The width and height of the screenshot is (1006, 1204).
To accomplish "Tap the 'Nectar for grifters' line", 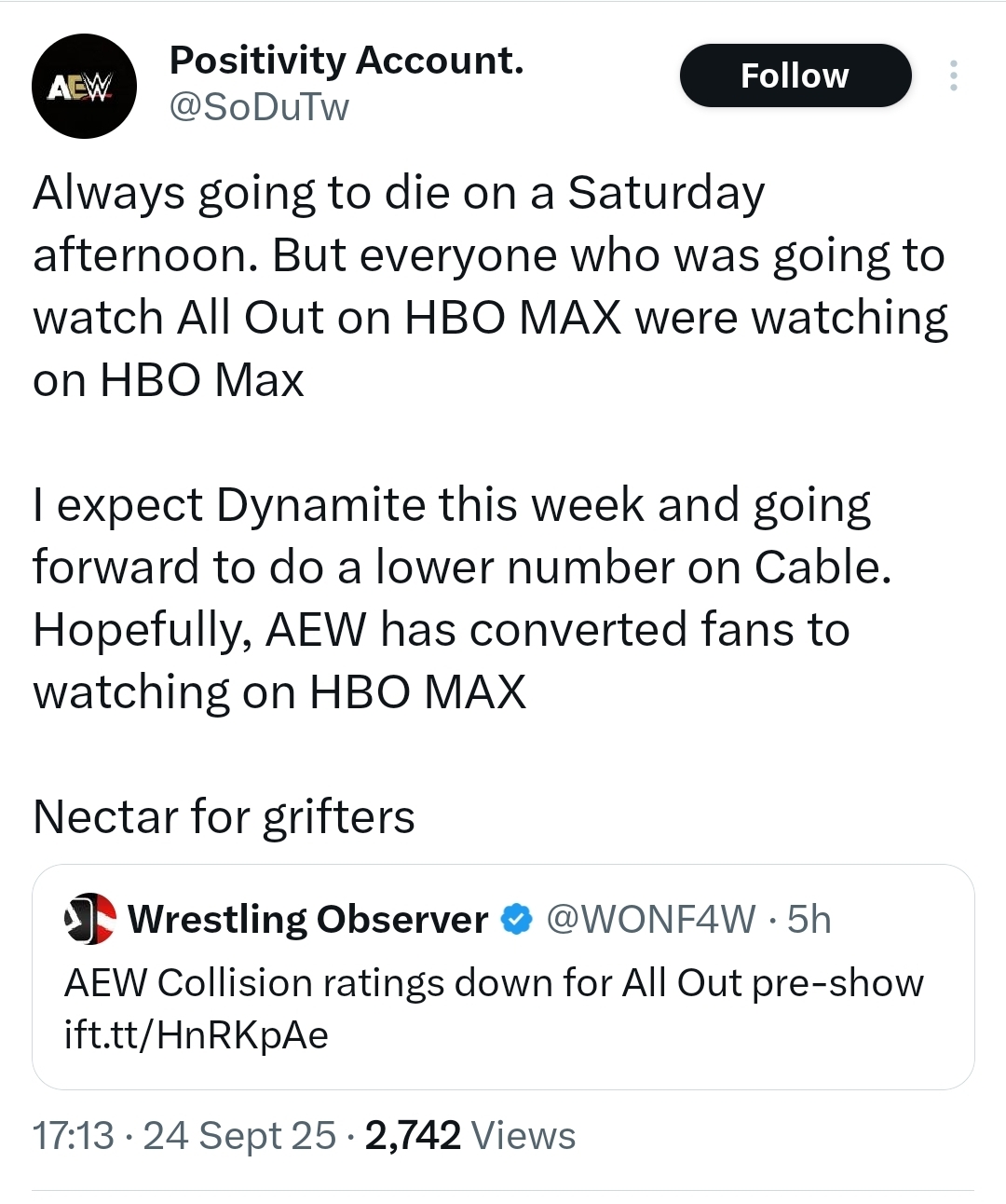I will point(224,817).
